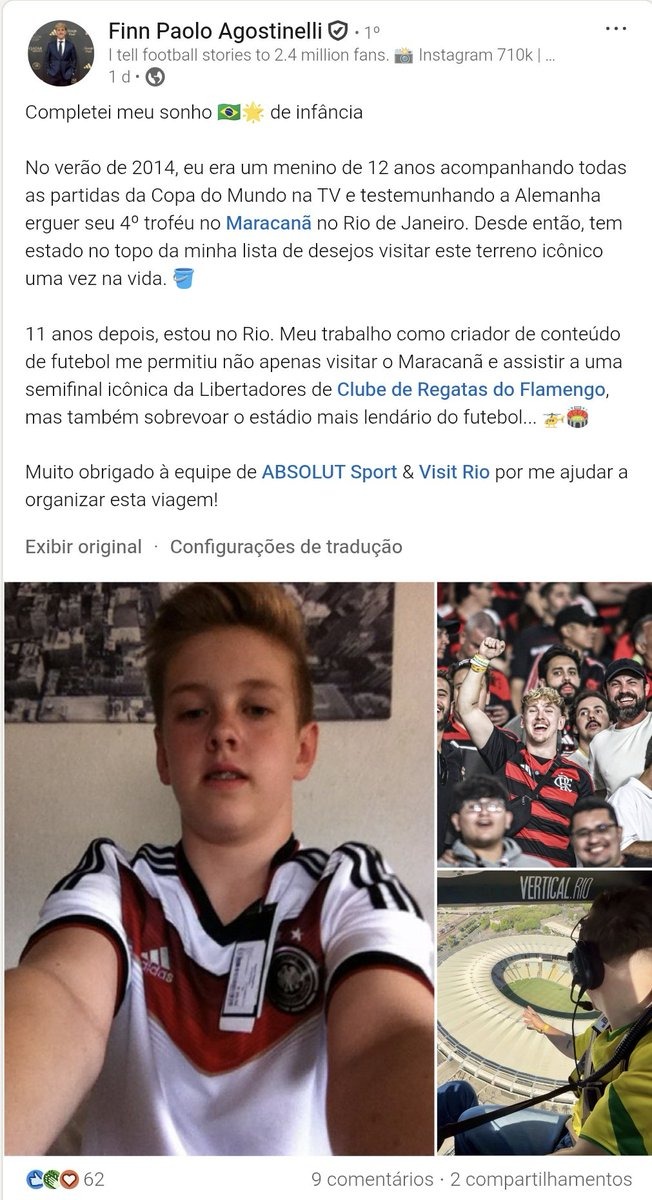
Task: Open Configurações de tradução settings
Action: (x=286, y=546)
